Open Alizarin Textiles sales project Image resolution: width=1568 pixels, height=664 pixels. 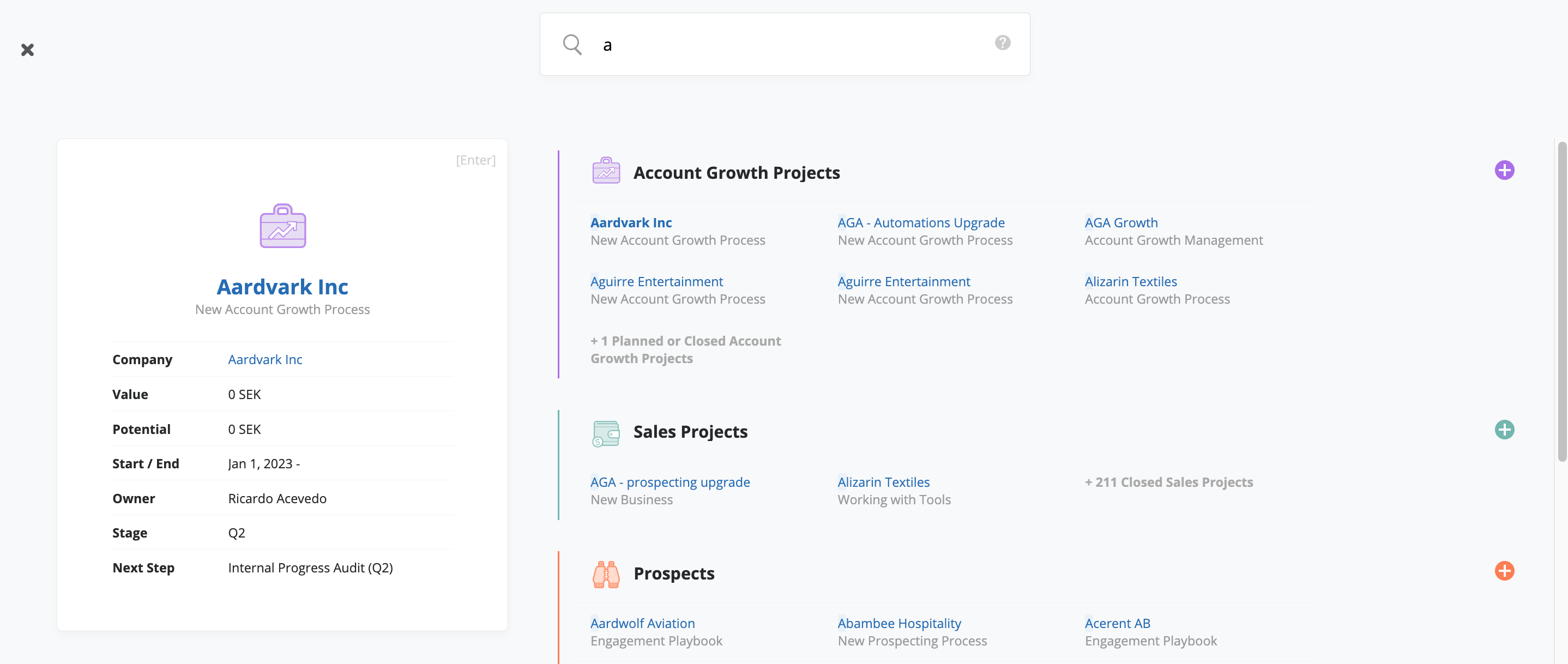(883, 482)
